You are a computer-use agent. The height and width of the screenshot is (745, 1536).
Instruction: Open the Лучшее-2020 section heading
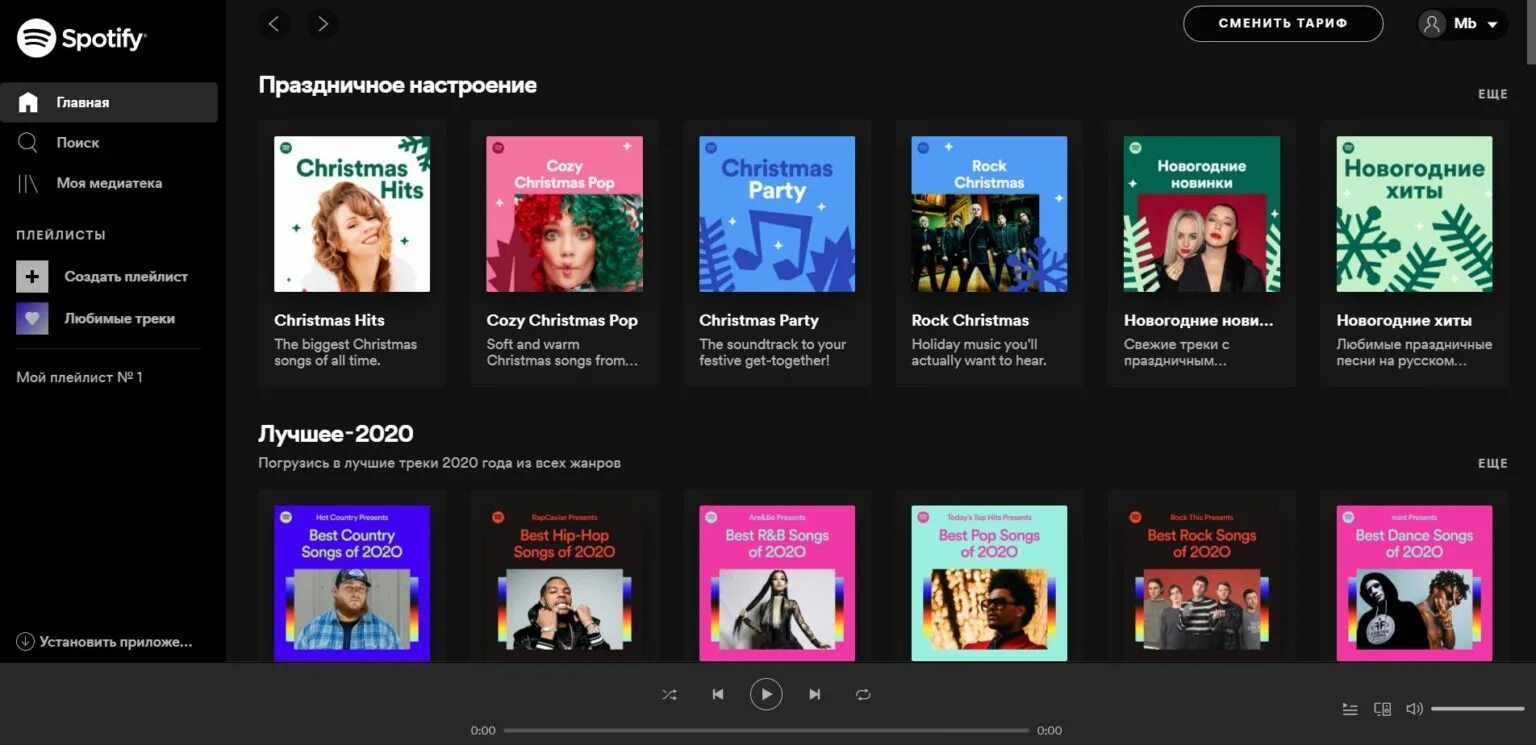336,433
